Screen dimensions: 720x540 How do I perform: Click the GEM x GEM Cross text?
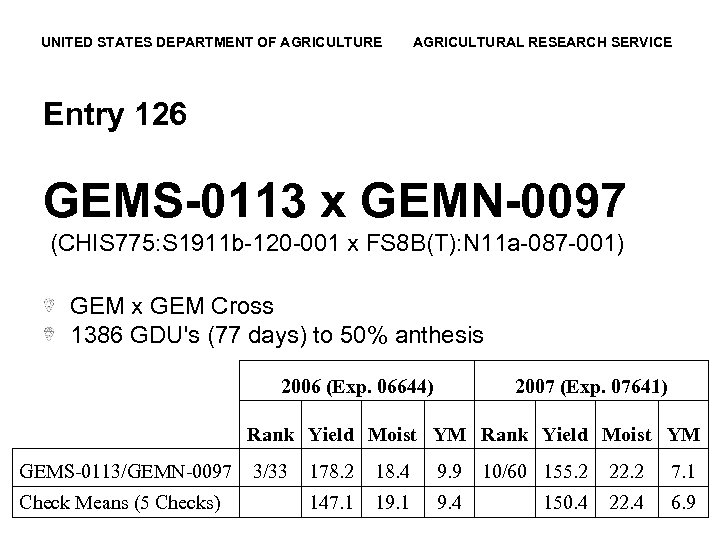point(171,305)
